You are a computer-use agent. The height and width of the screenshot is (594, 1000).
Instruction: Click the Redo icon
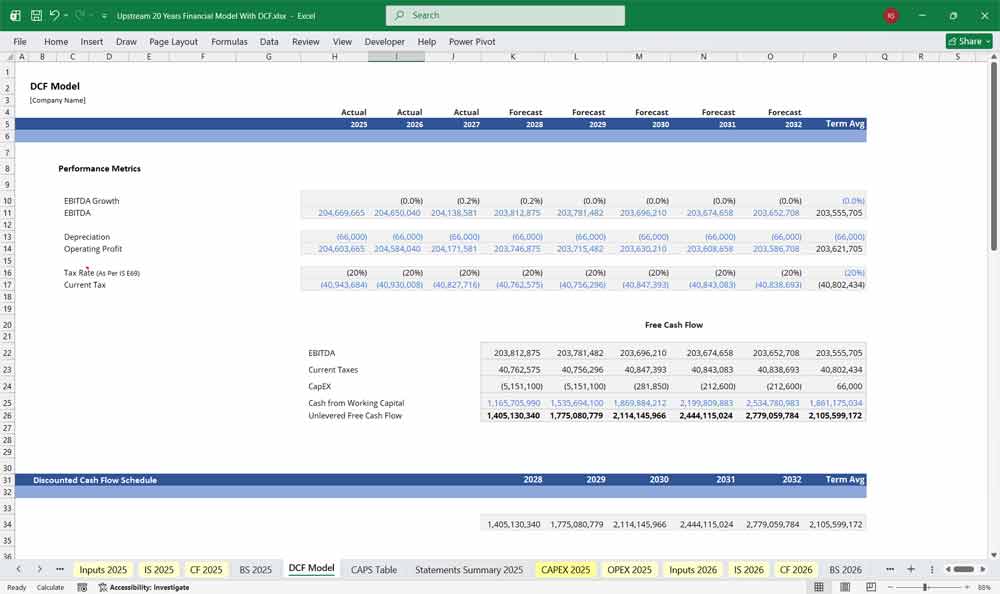pyautogui.click(x=81, y=14)
